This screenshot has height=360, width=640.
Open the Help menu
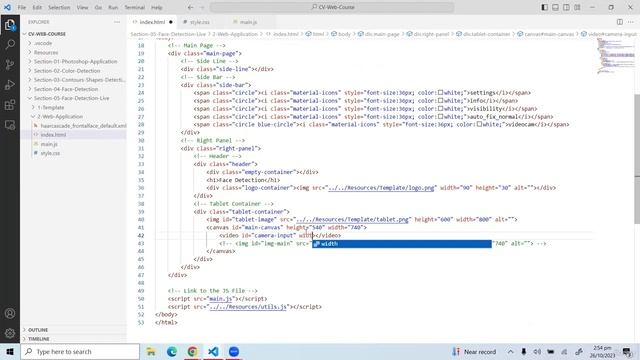tap(157, 7)
